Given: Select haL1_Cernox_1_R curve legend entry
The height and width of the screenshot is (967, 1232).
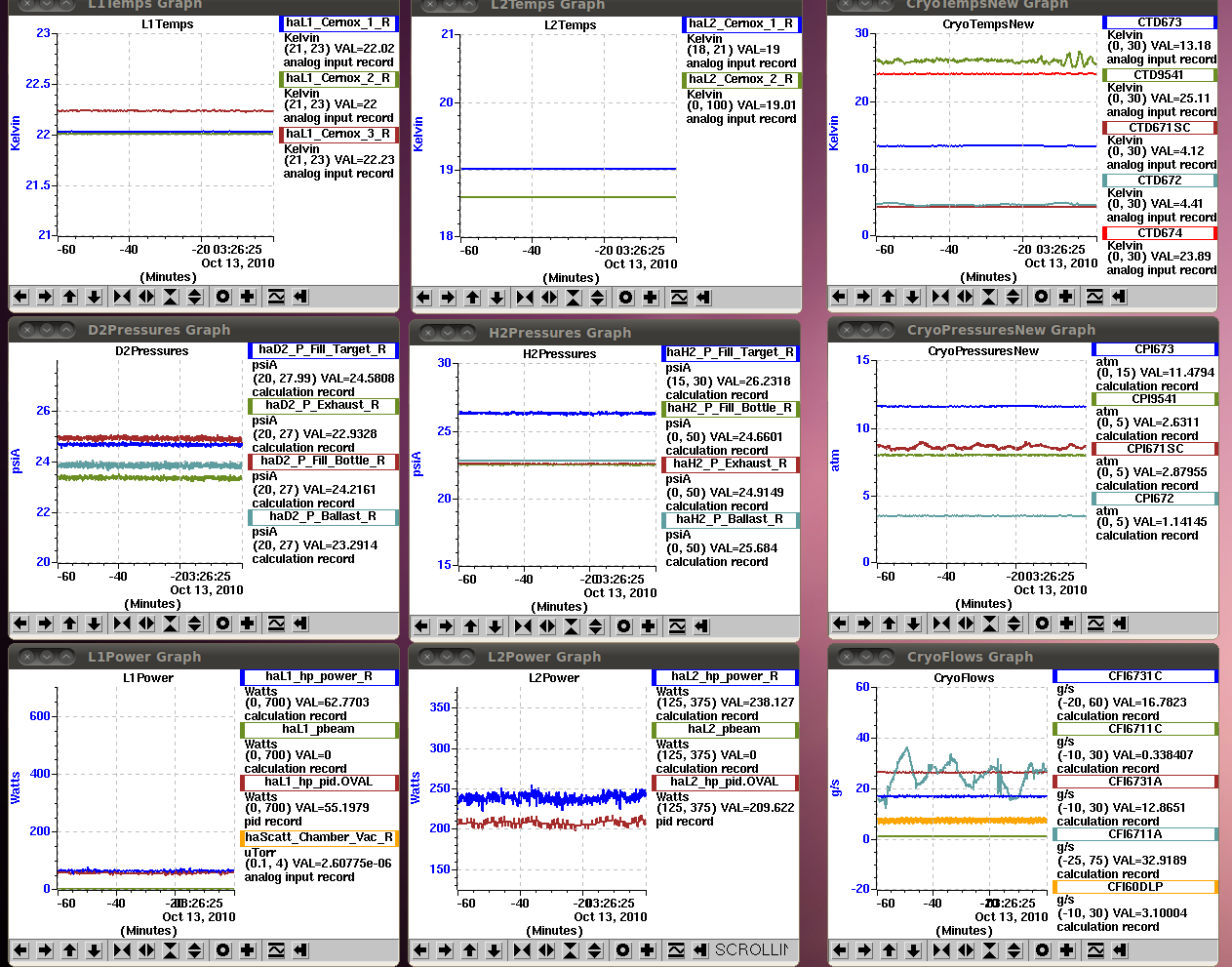Looking at the screenshot, I should click(338, 23).
